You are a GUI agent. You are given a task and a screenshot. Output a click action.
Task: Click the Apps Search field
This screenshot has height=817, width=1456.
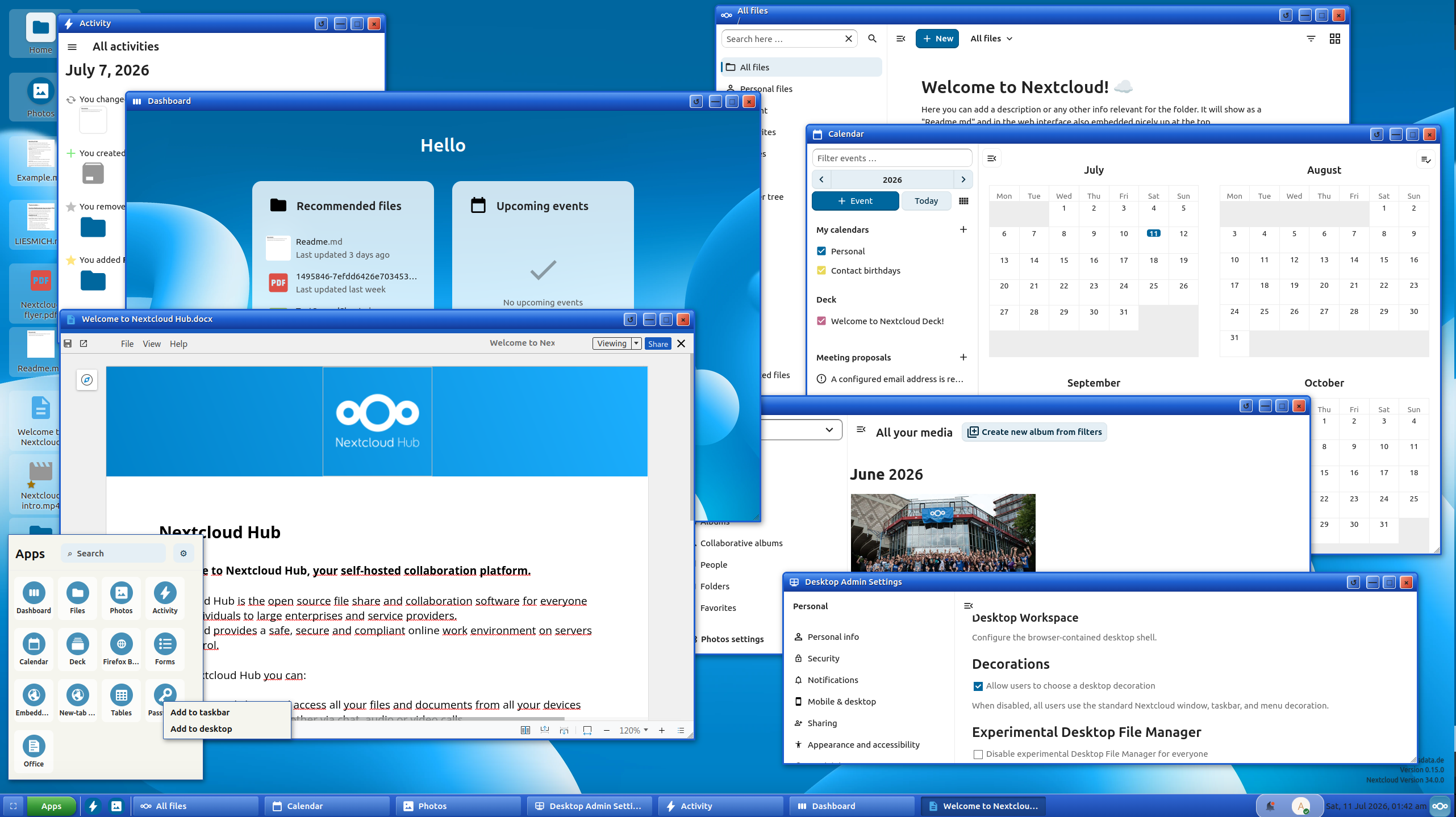tap(114, 553)
